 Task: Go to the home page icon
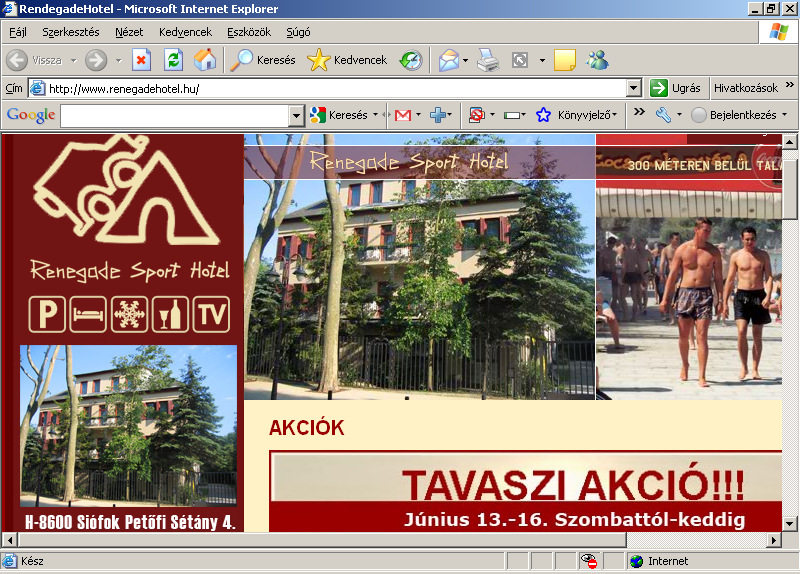point(205,60)
